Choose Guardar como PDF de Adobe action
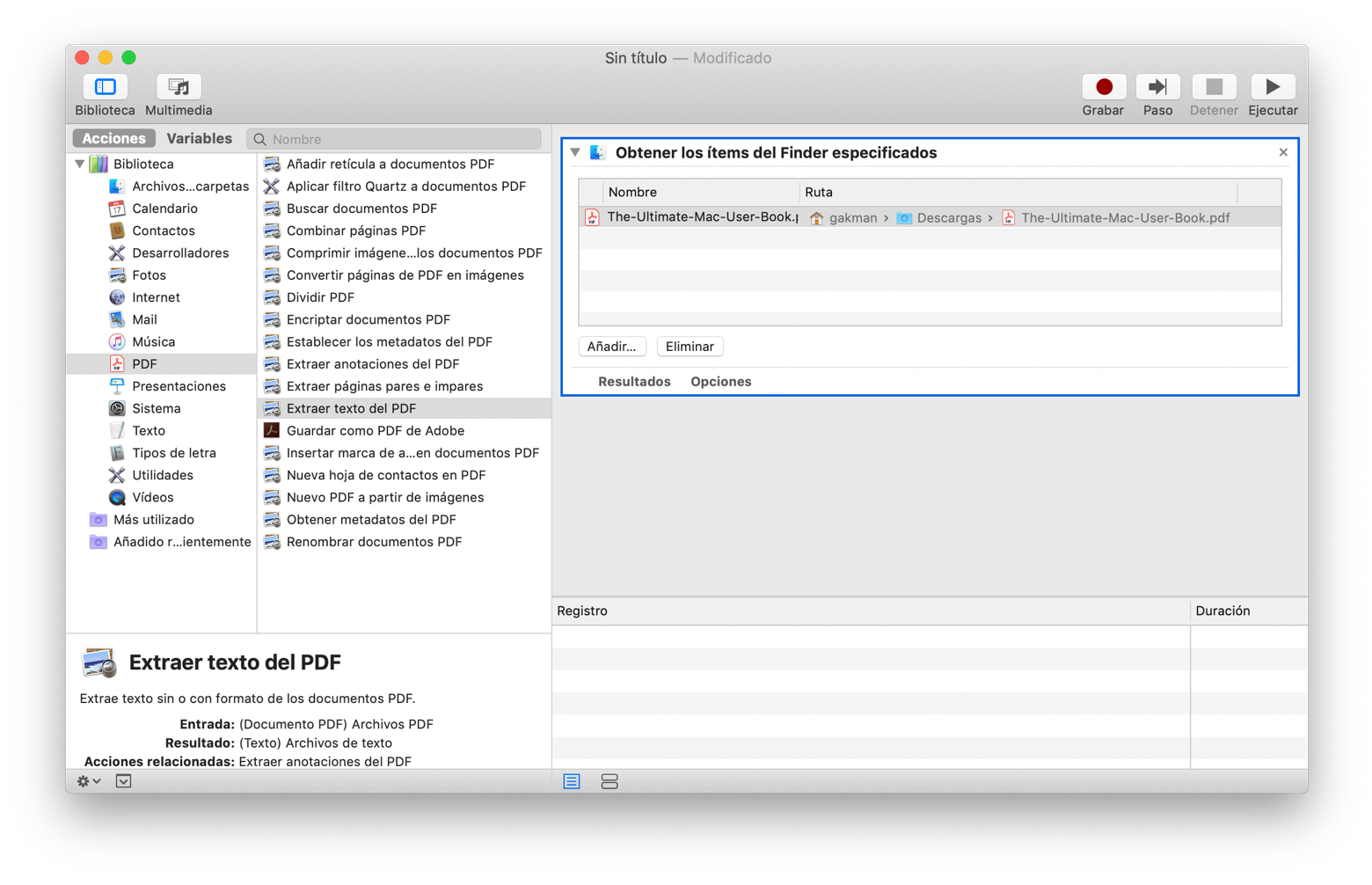 375,431
